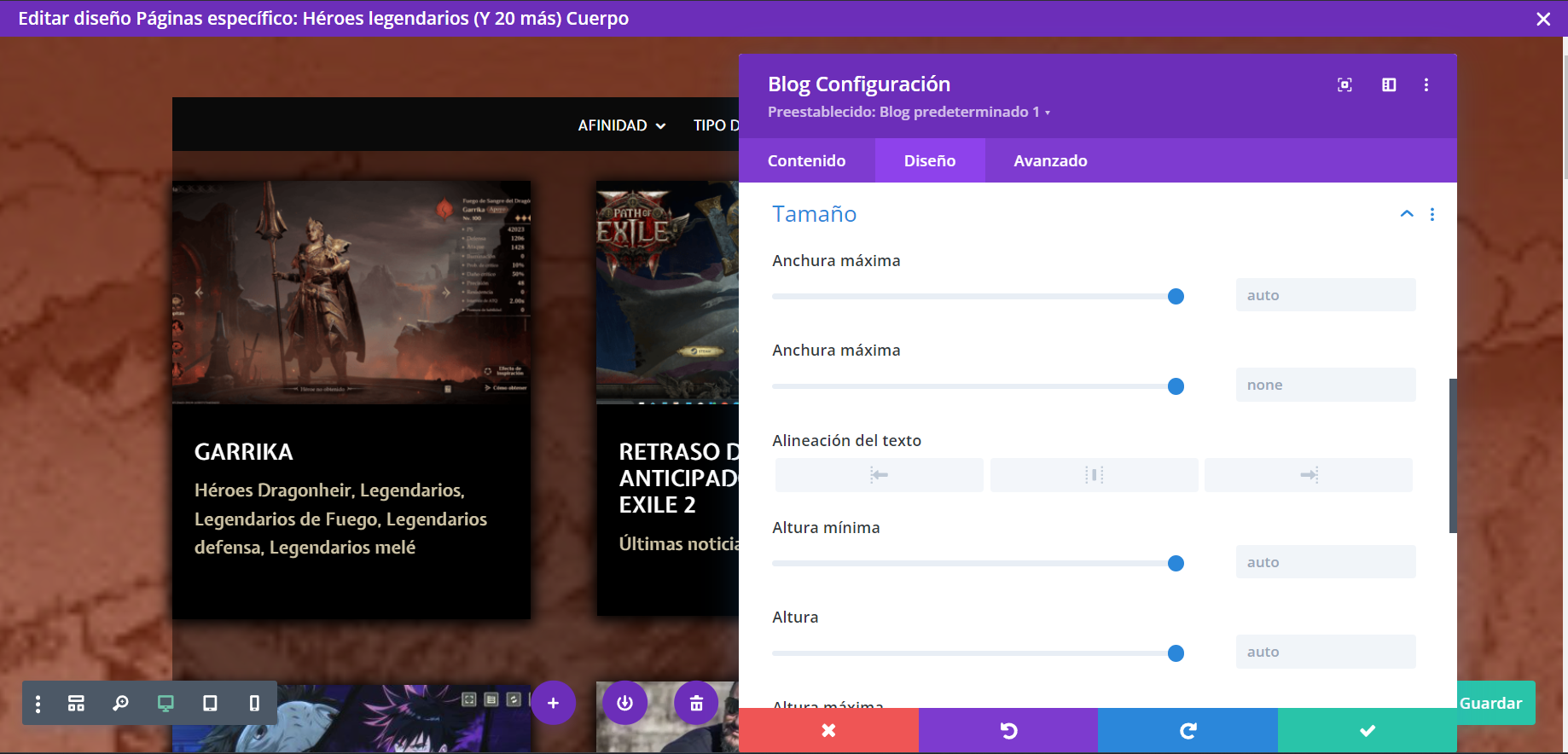Align text to the right
The height and width of the screenshot is (754, 1568).
tap(1309, 474)
